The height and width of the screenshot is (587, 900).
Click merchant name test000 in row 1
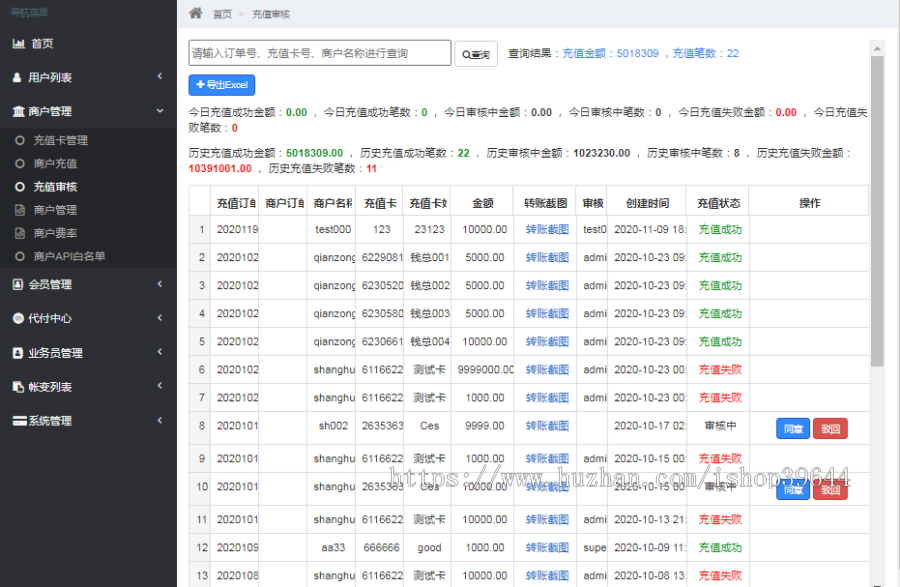point(333,230)
